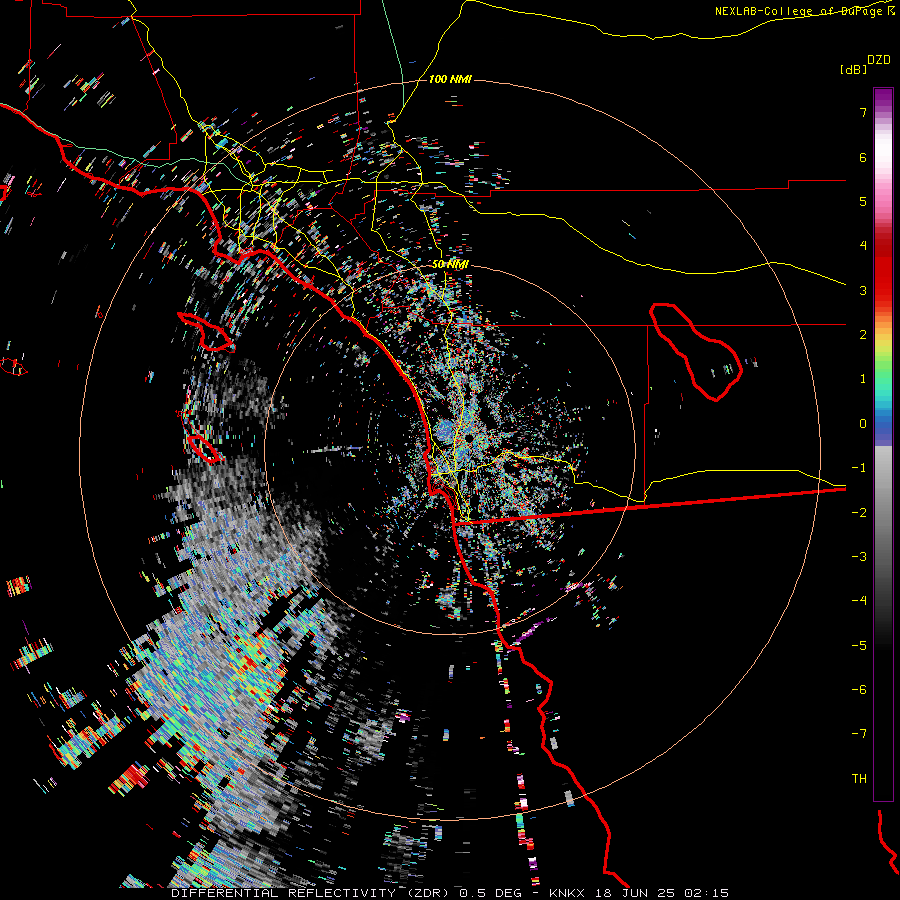Screen dimensions: 900x900
Task: Click the 6 value on the dB scale
Action: tap(863, 157)
